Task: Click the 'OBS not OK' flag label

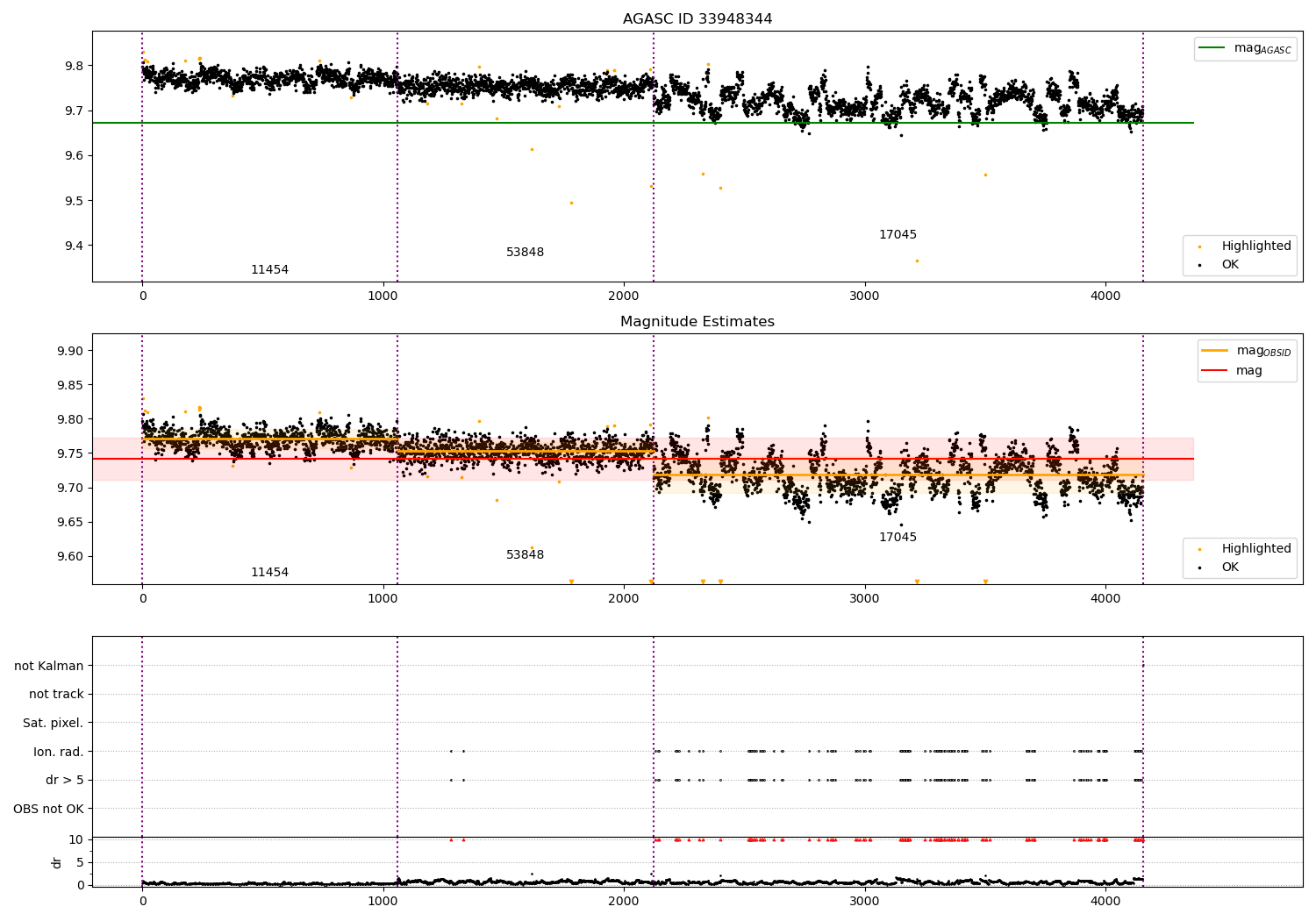Action: [x=48, y=809]
